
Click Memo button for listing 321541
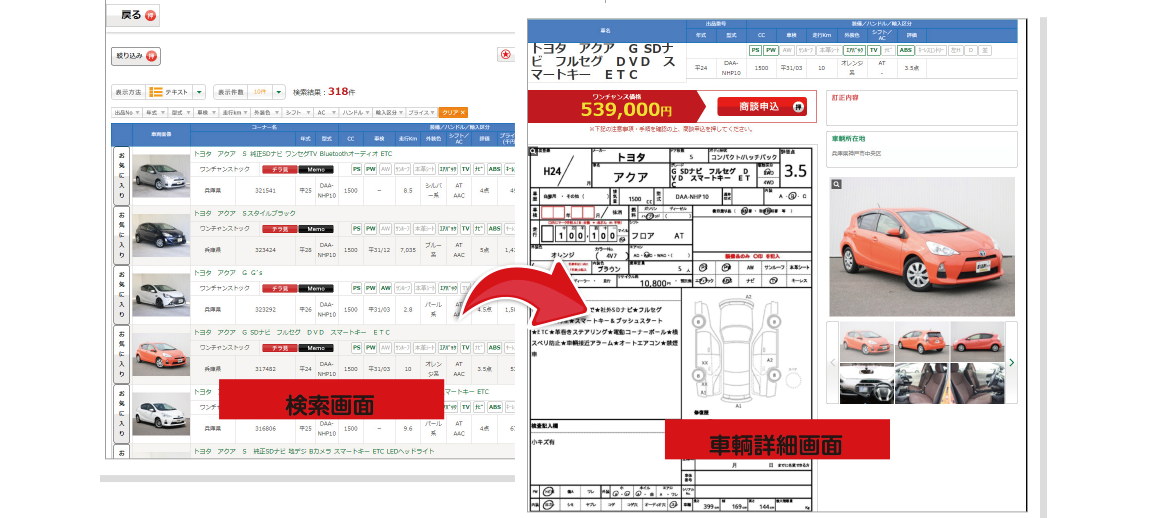316,169
